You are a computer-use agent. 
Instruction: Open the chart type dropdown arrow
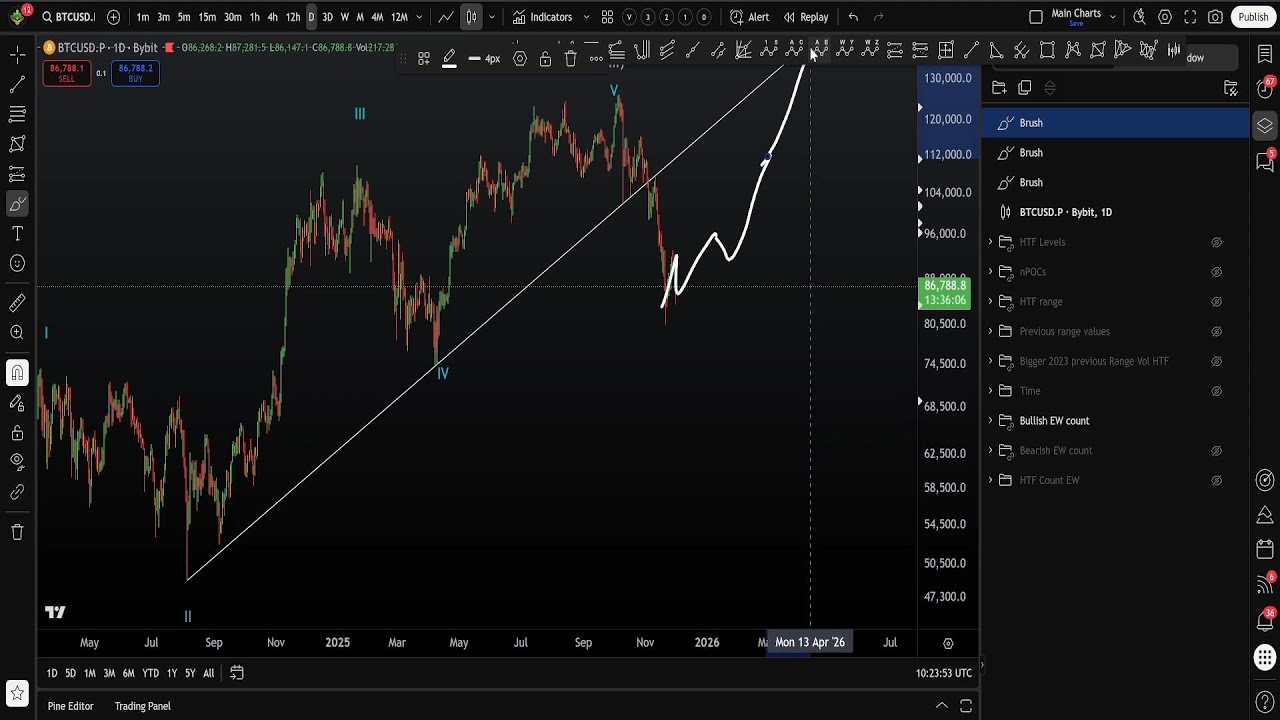click(491, 17)
